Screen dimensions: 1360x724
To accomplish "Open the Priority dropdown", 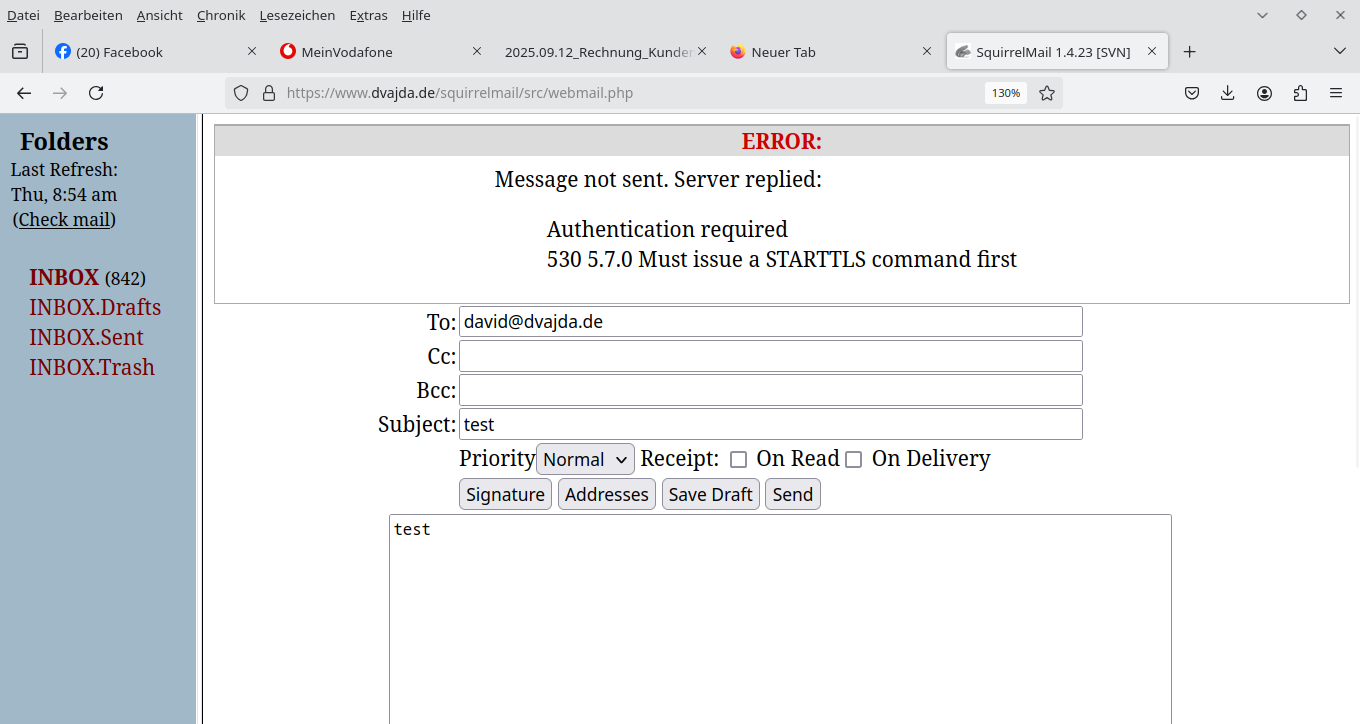I will pos(585,459).
